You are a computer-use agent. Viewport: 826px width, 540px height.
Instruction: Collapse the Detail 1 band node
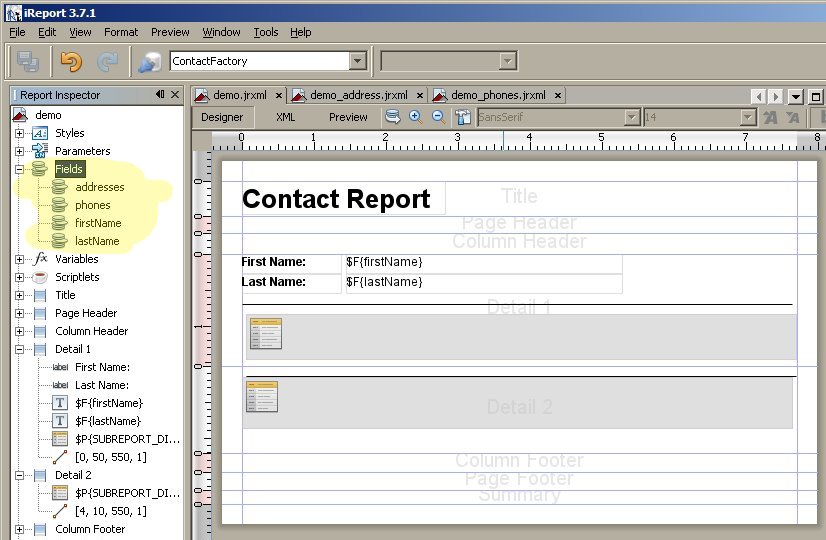click(x=19, y=349)
